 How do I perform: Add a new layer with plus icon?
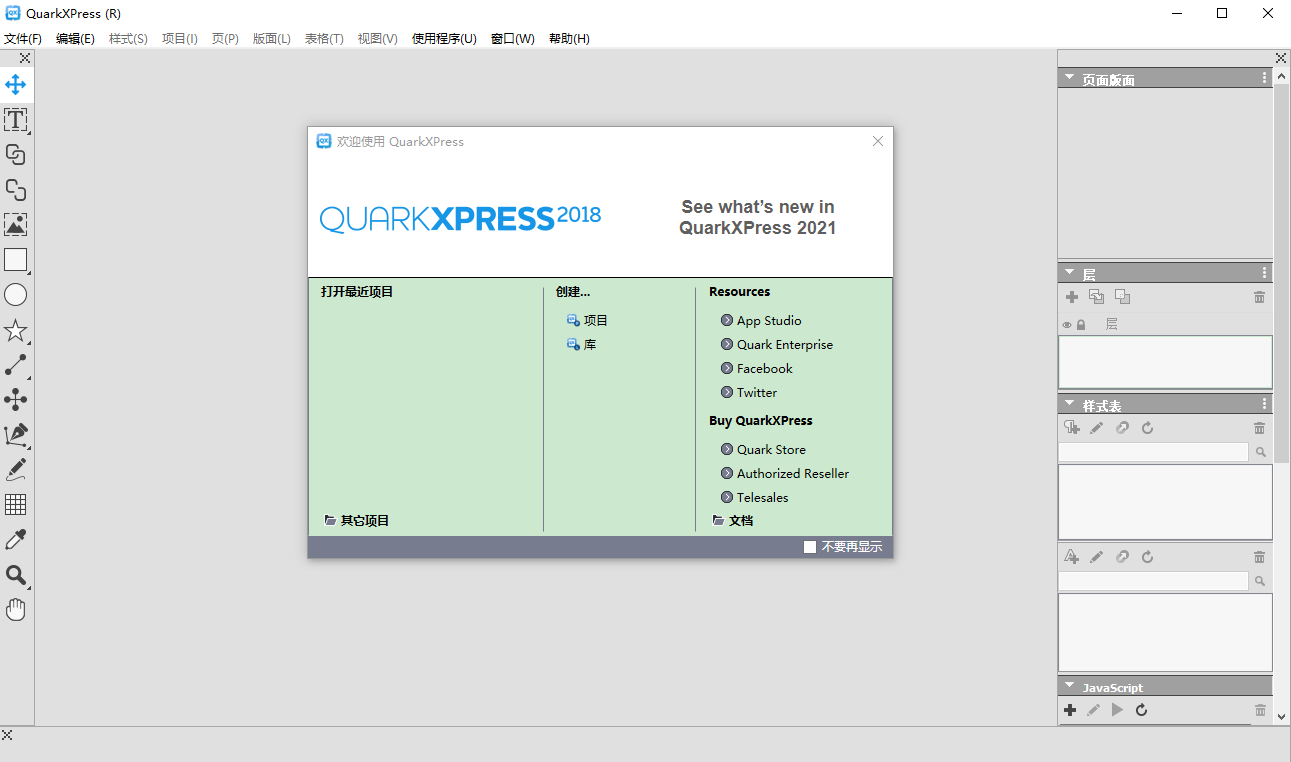click(1072, 297)
